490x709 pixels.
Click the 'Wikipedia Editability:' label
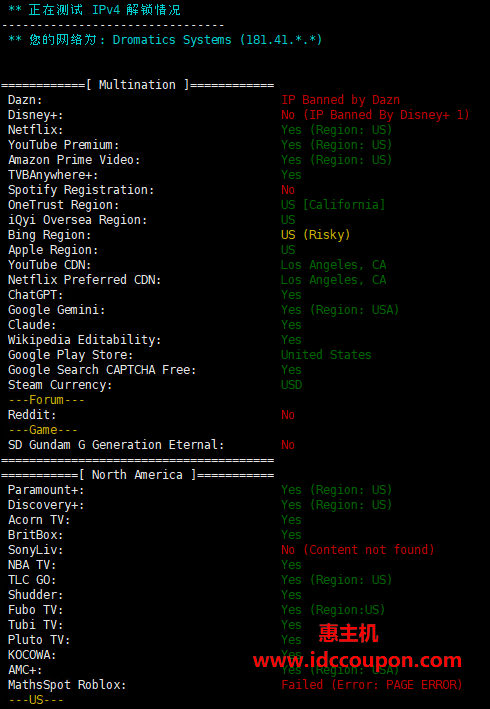tap(85, 340)
